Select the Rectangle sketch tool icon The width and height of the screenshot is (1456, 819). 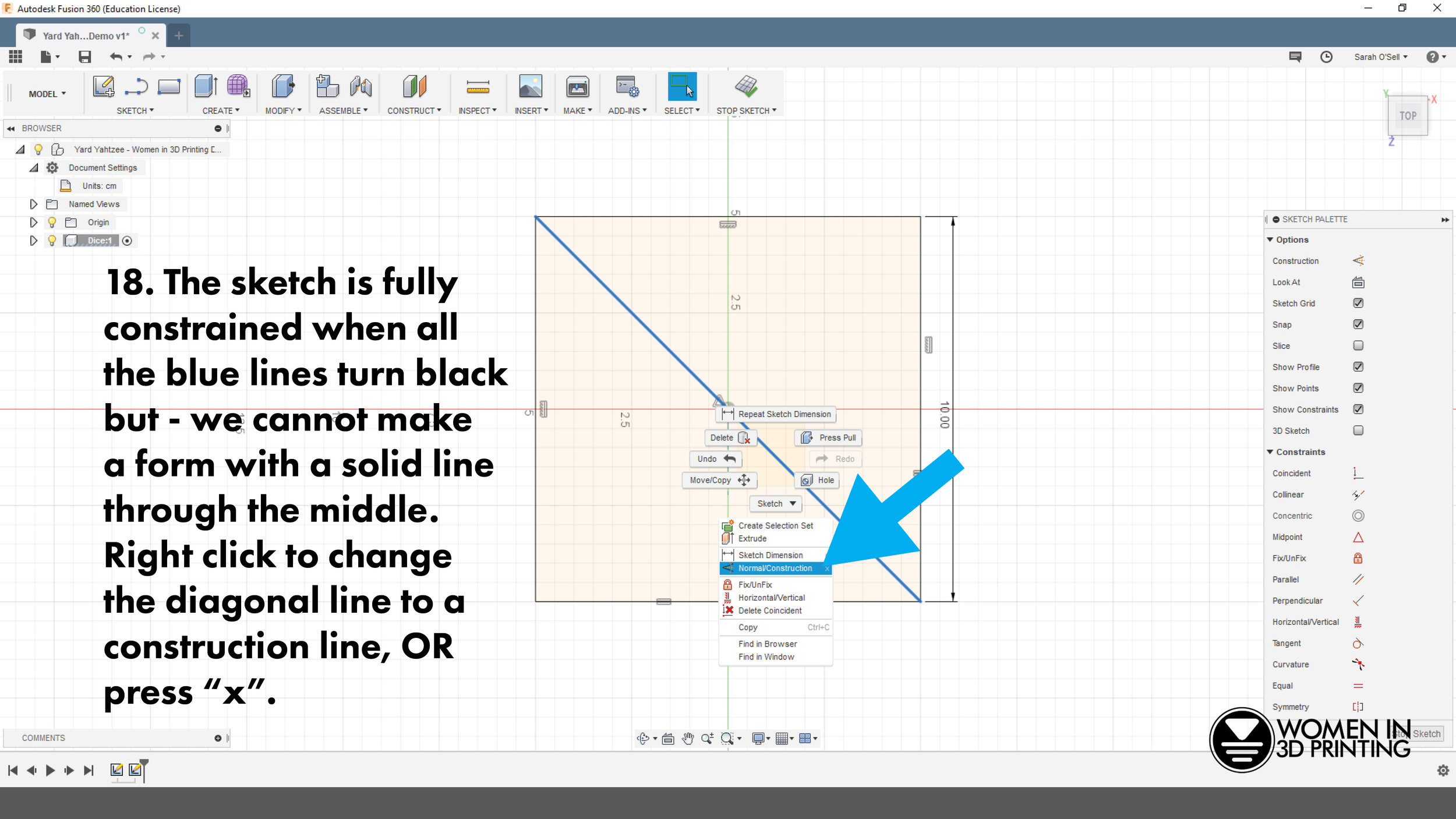click(x=169, y=86)
